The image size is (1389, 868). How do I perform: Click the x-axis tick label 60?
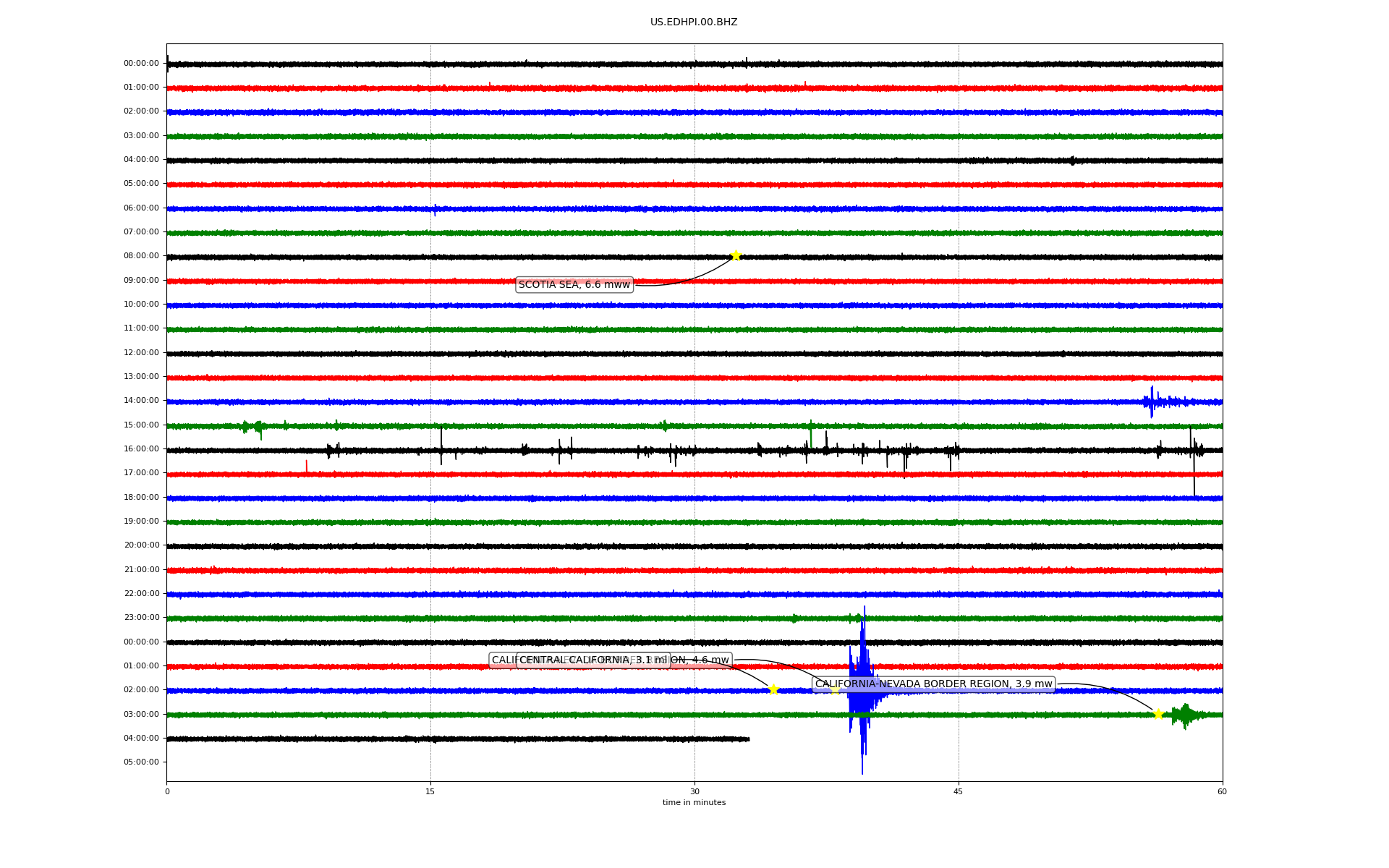(1222, 792)
